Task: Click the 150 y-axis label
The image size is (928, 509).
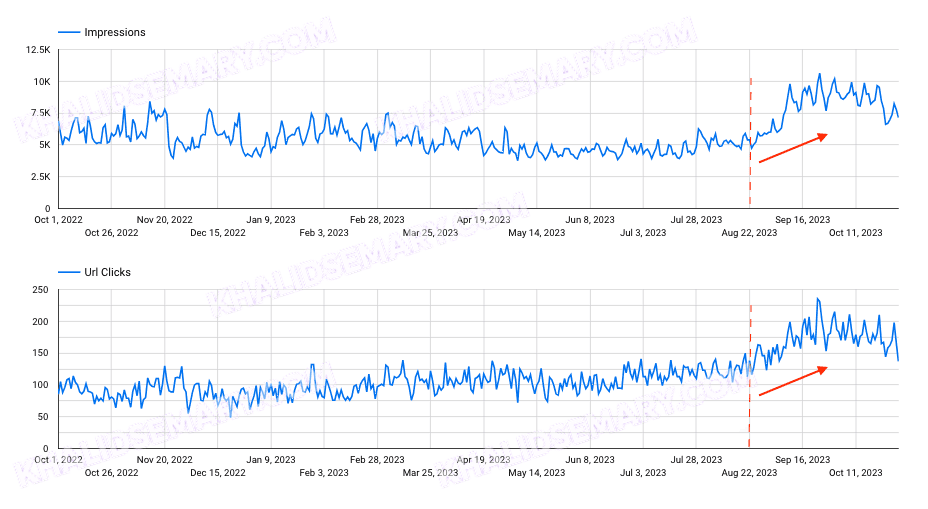Action: (40, 353)
